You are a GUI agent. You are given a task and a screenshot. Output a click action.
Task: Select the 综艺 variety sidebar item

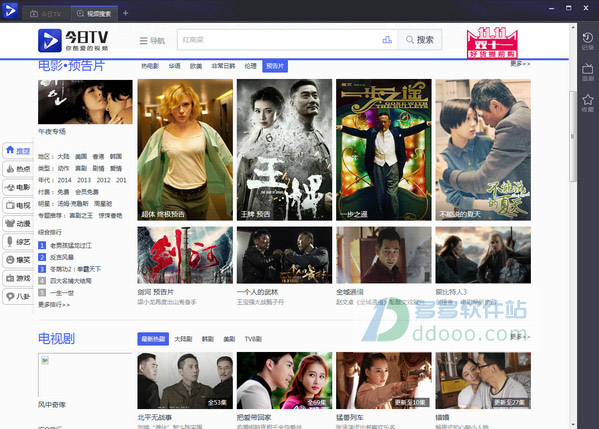tap(18, 241)
